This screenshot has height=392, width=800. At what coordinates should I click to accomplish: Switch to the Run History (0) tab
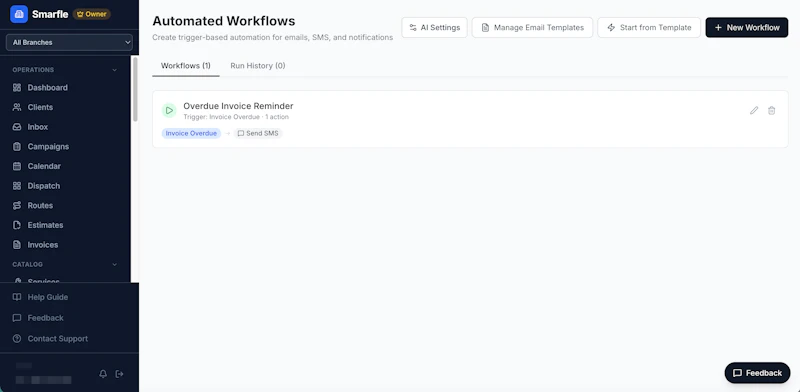click(x=258, y=66)
